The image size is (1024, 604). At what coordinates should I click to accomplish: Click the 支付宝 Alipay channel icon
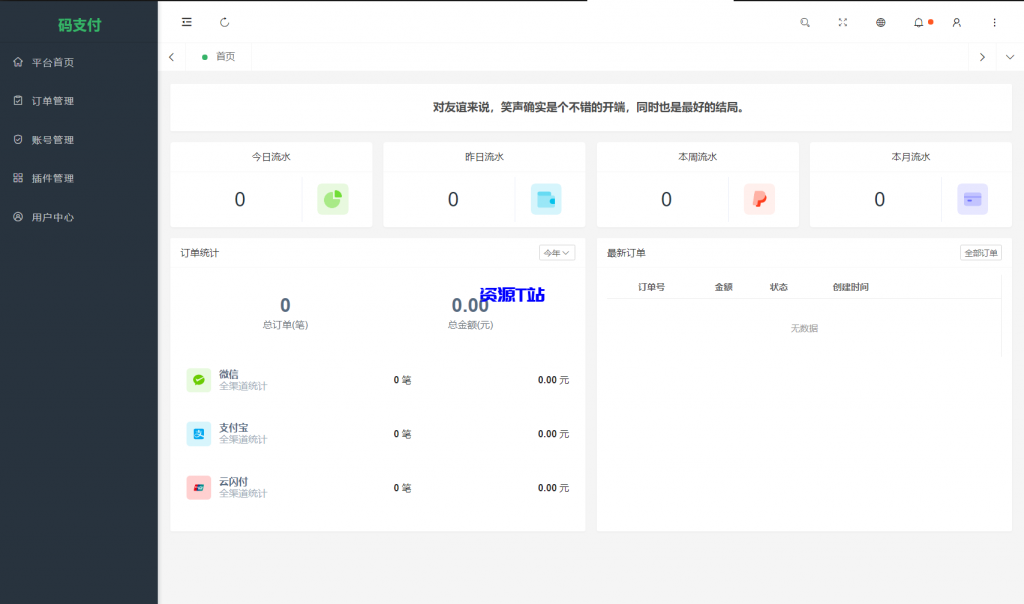[198, 434]
